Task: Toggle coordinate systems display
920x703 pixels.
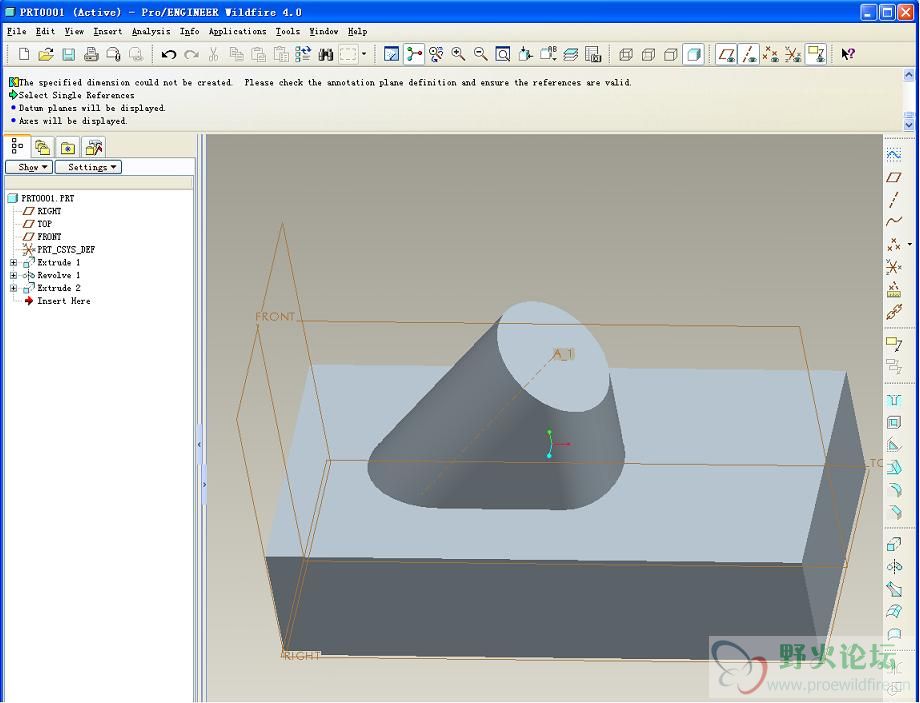Action: click(x=793, y=55)
